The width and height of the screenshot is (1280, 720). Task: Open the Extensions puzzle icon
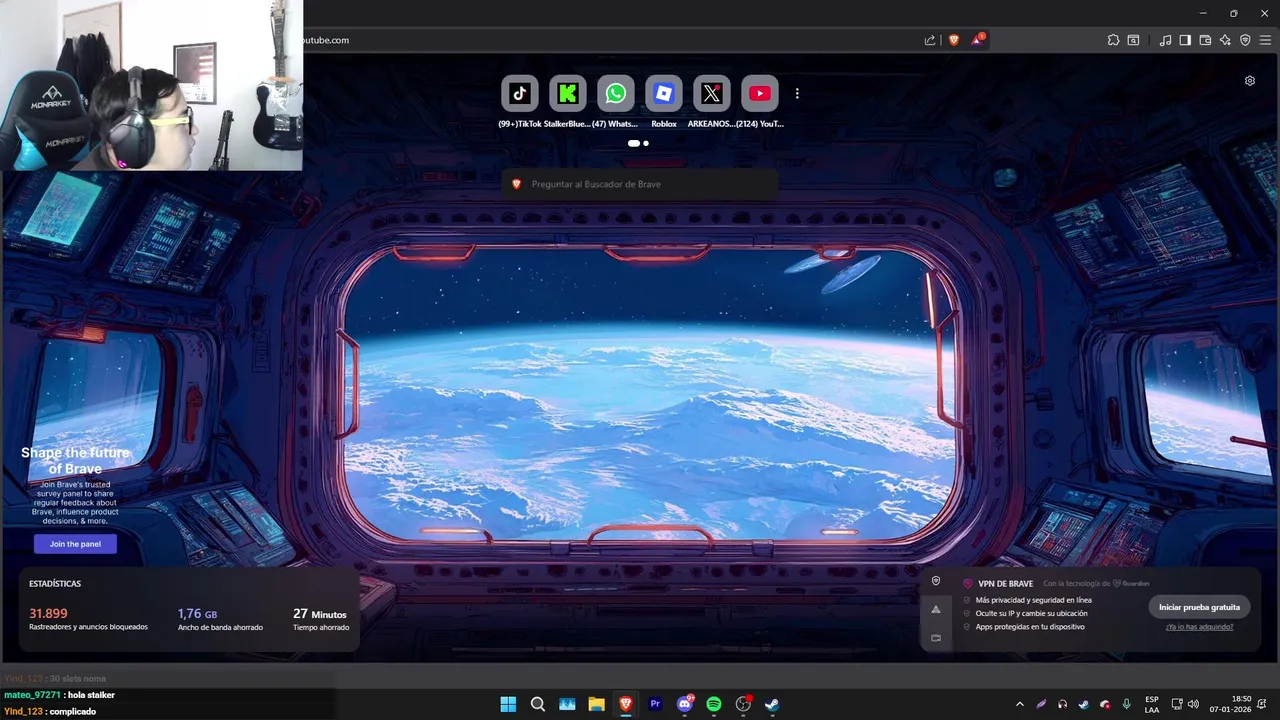[1113, 40]
